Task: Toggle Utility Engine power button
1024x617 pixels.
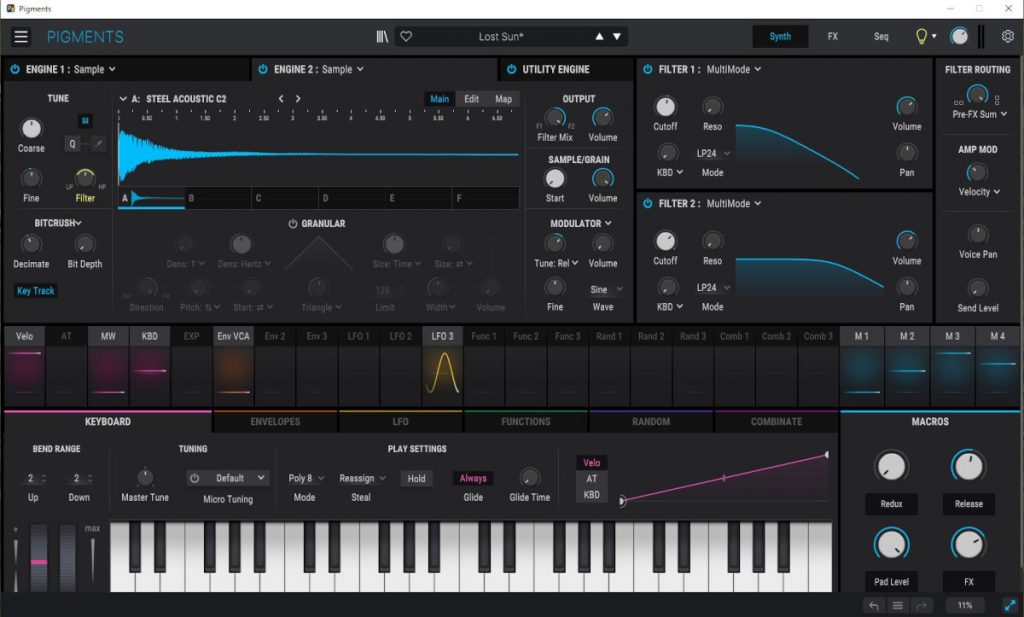Action: (511, 69)
